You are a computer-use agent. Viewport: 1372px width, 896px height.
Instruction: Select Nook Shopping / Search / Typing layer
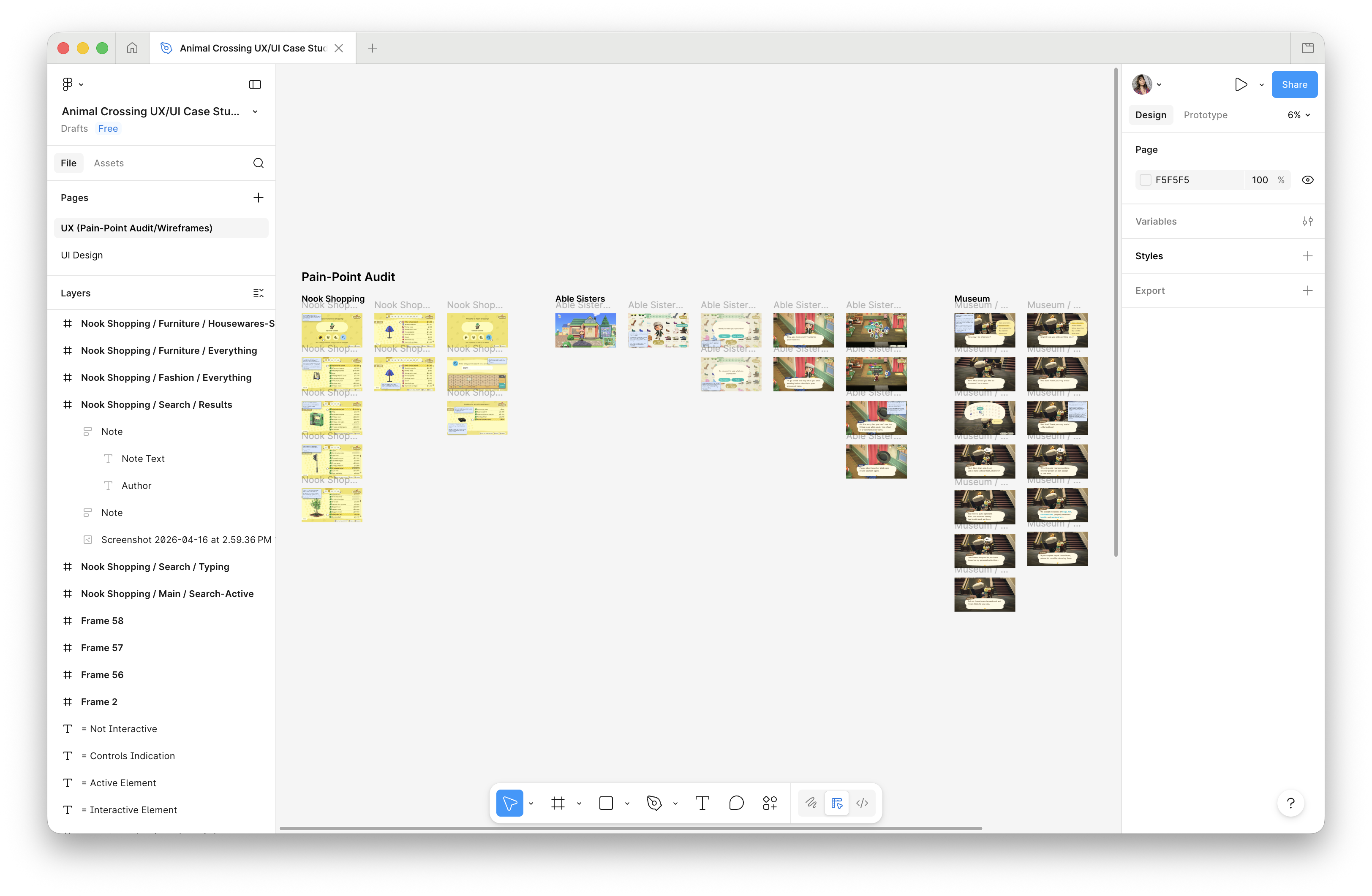coord(155,566)
